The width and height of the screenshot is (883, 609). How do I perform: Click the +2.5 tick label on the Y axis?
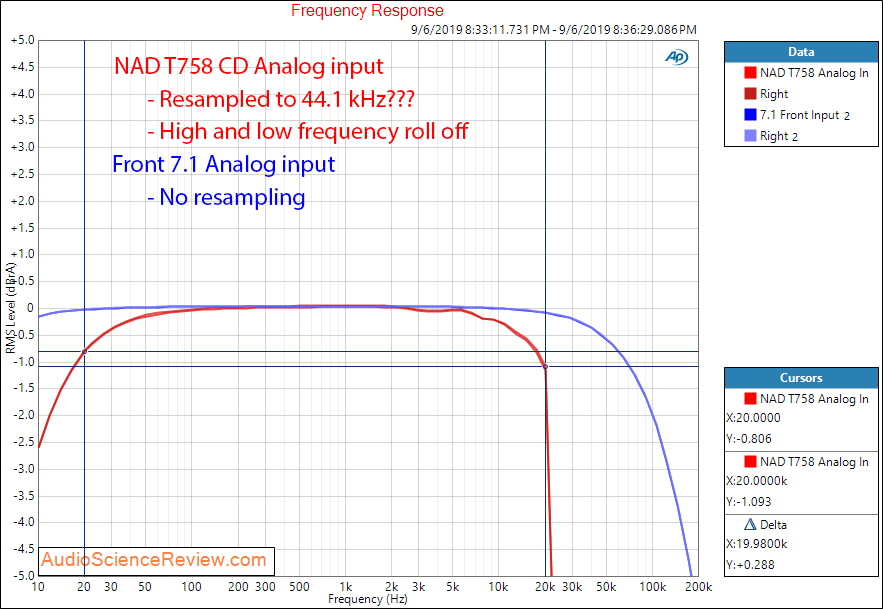point(23,174)
